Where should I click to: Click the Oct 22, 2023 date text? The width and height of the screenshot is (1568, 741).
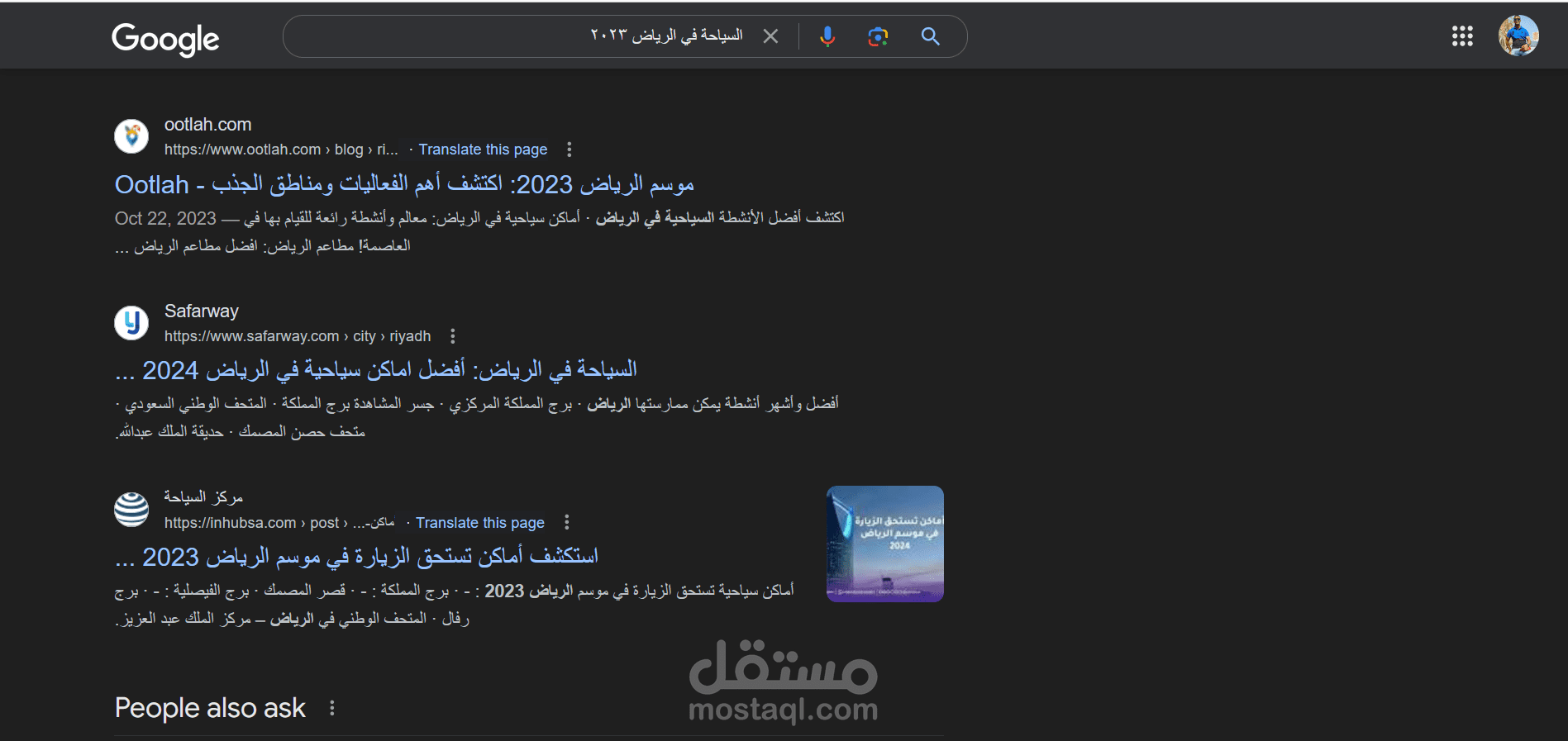click(165, 218)
